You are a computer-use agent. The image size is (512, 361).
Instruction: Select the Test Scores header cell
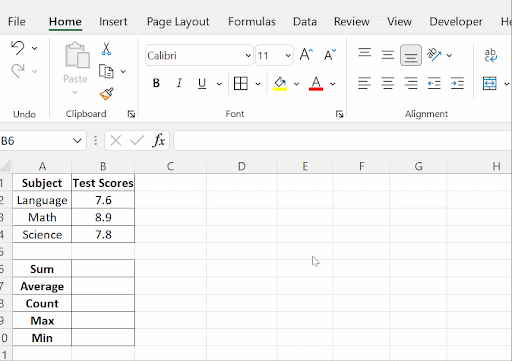point(103,183)
